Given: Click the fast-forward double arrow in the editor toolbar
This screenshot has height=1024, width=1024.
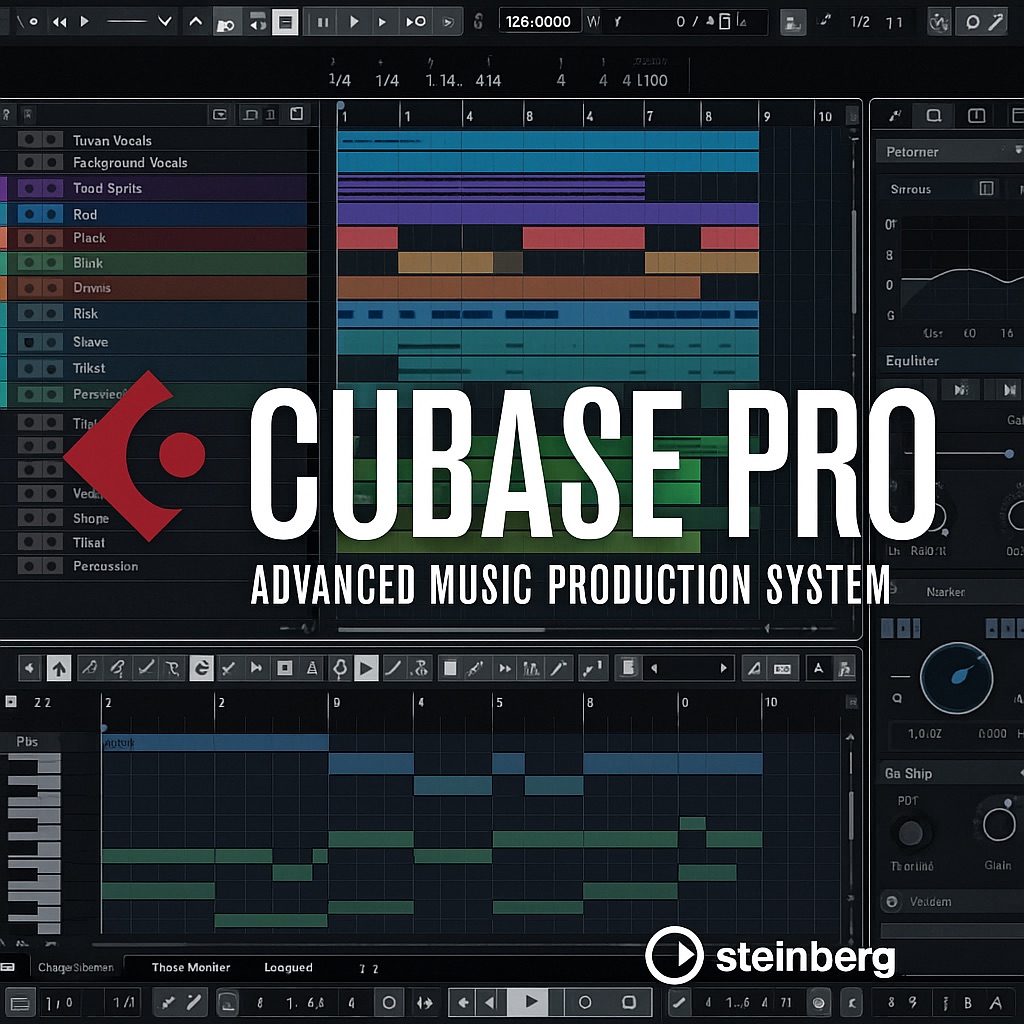Looking at the screenshot, I should point(505,668).
